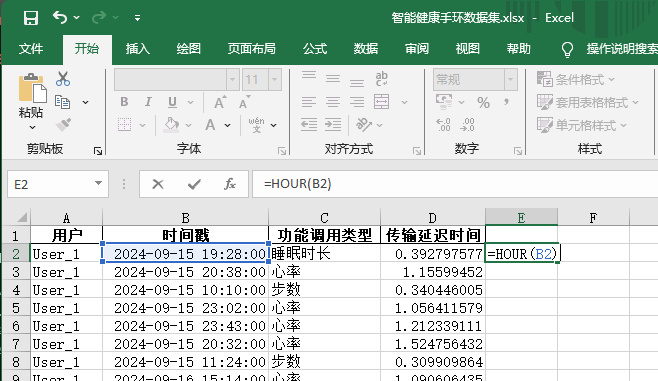
Task: Increase decimal places
Action: (x=444, y=125)
